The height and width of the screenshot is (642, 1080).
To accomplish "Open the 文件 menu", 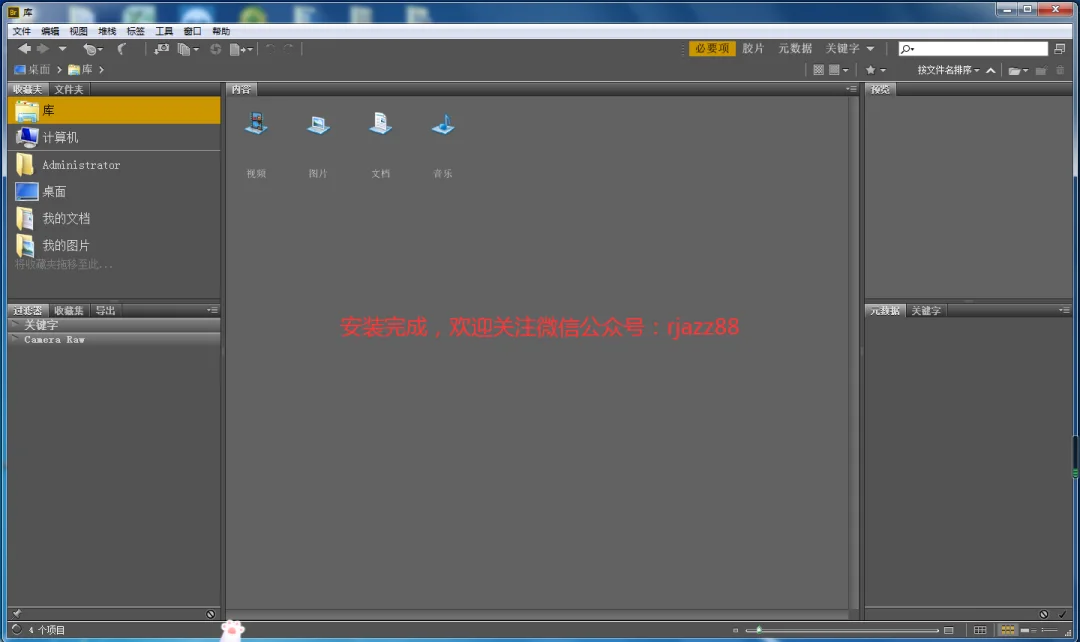I will pos(21,31).
